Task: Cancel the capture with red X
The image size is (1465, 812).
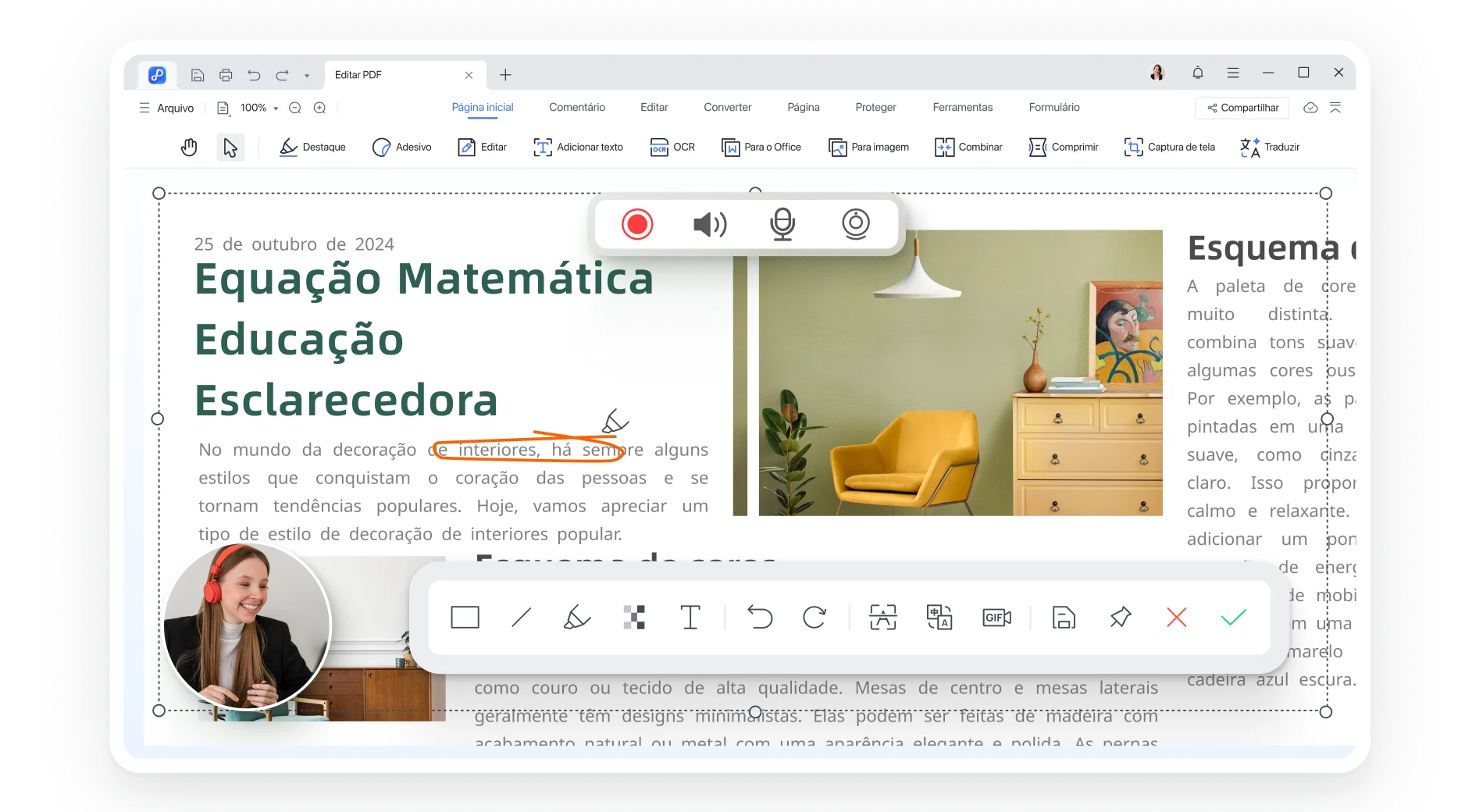Action: pos(1177,618)
